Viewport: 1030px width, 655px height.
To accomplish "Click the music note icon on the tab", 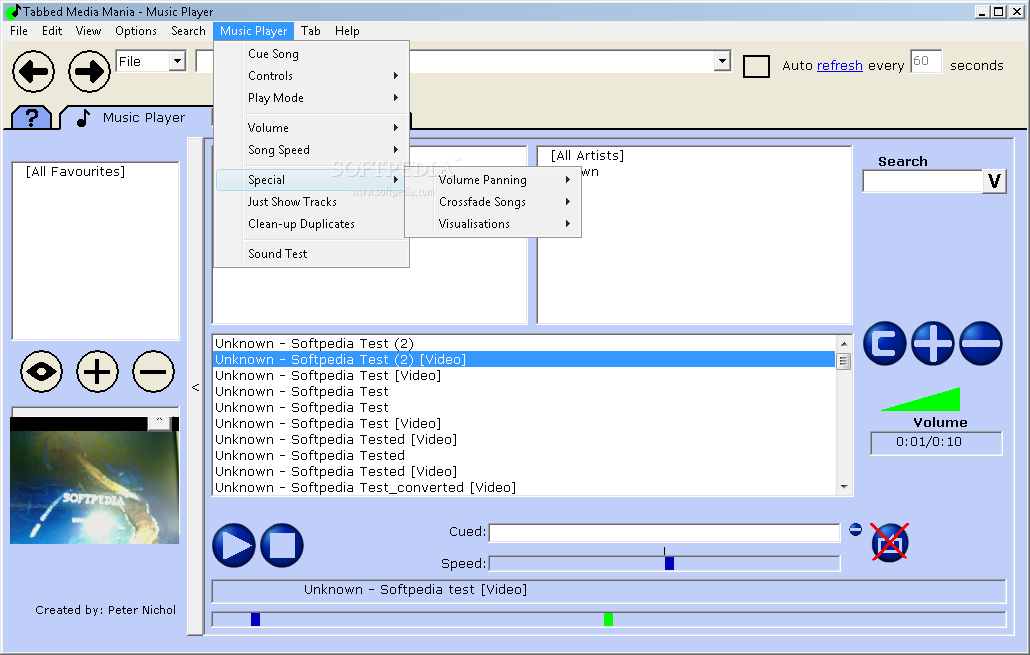I will 83,118.
